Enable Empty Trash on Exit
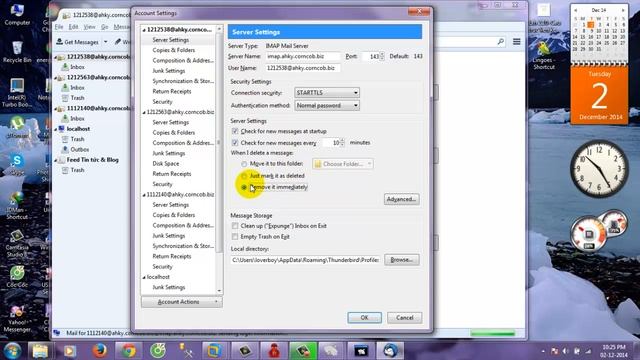640x360 pixels. [235, 237]
